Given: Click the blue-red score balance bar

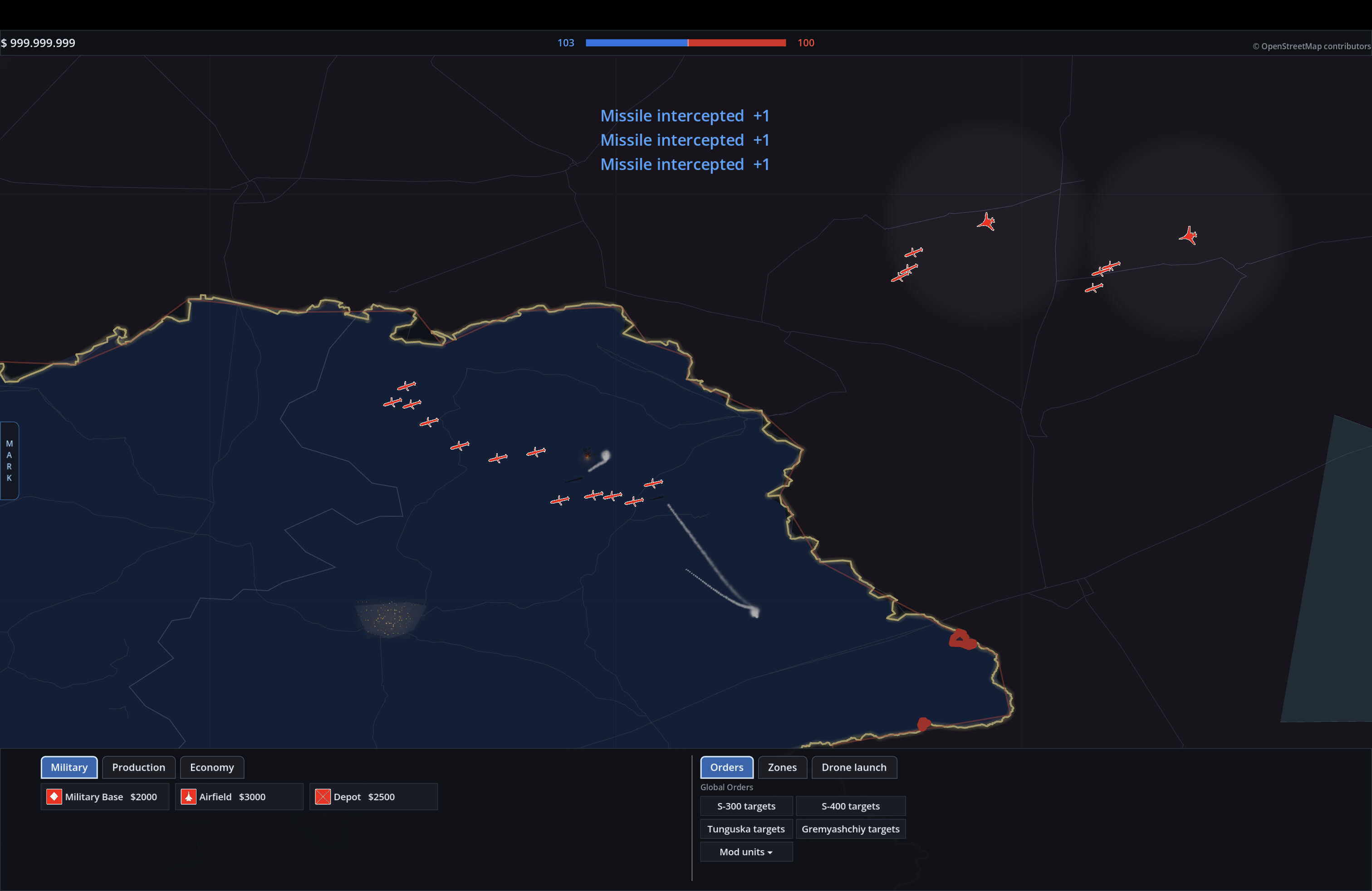Looking at the screenshot, I should [x=686, y=43].
